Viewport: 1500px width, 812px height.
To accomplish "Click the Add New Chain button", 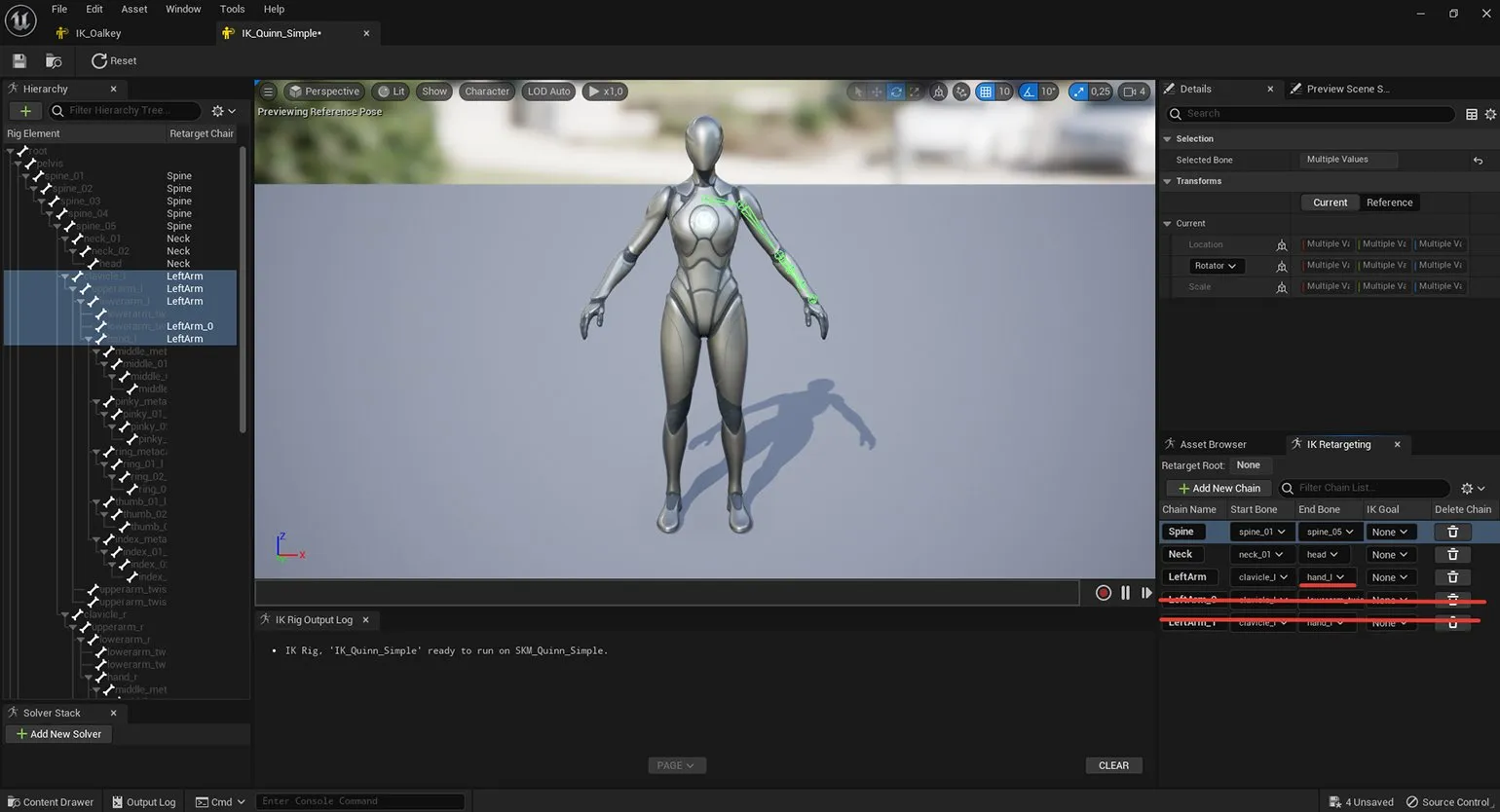I will [x=1219, y=488].
